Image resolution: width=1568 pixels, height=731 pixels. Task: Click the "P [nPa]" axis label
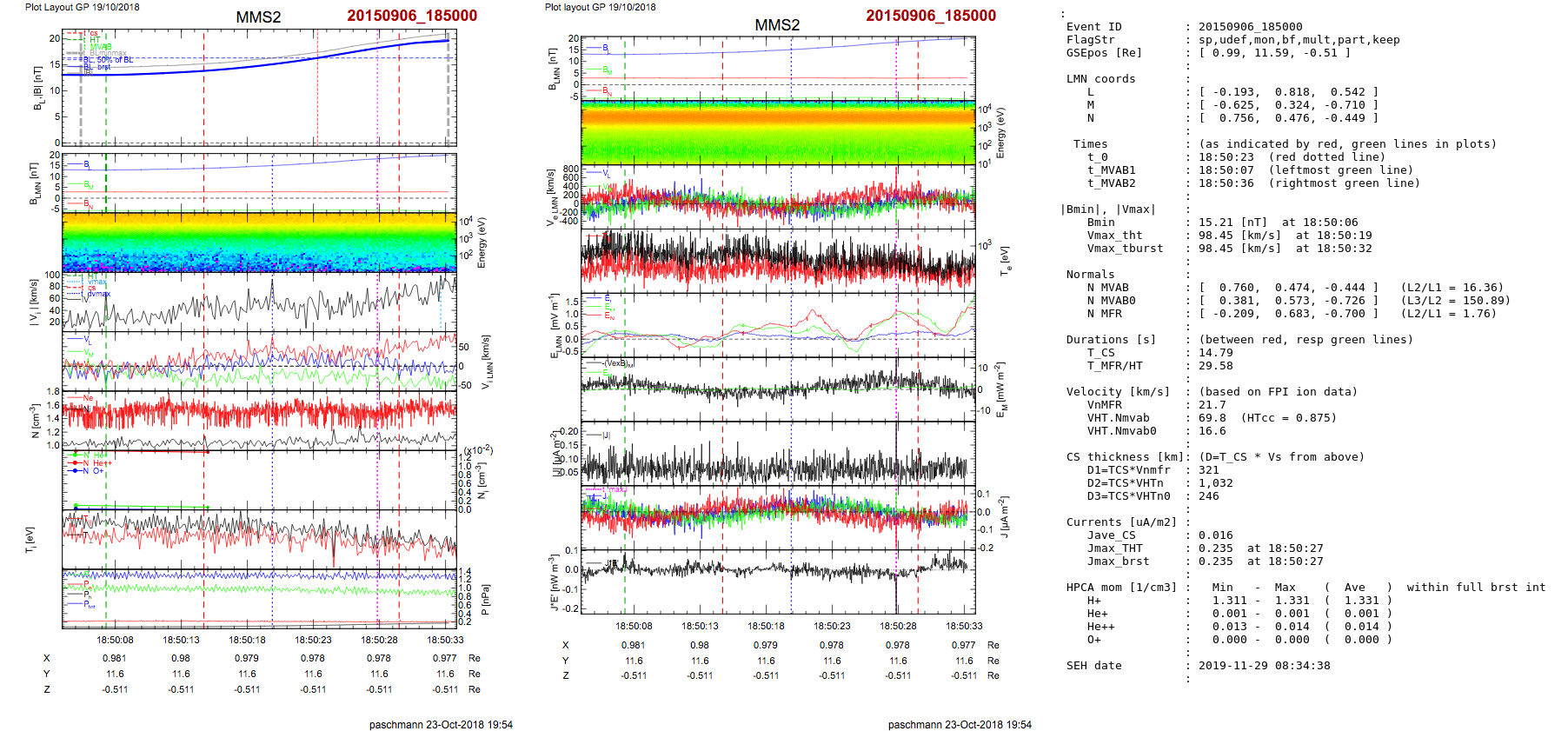[485, 599]
